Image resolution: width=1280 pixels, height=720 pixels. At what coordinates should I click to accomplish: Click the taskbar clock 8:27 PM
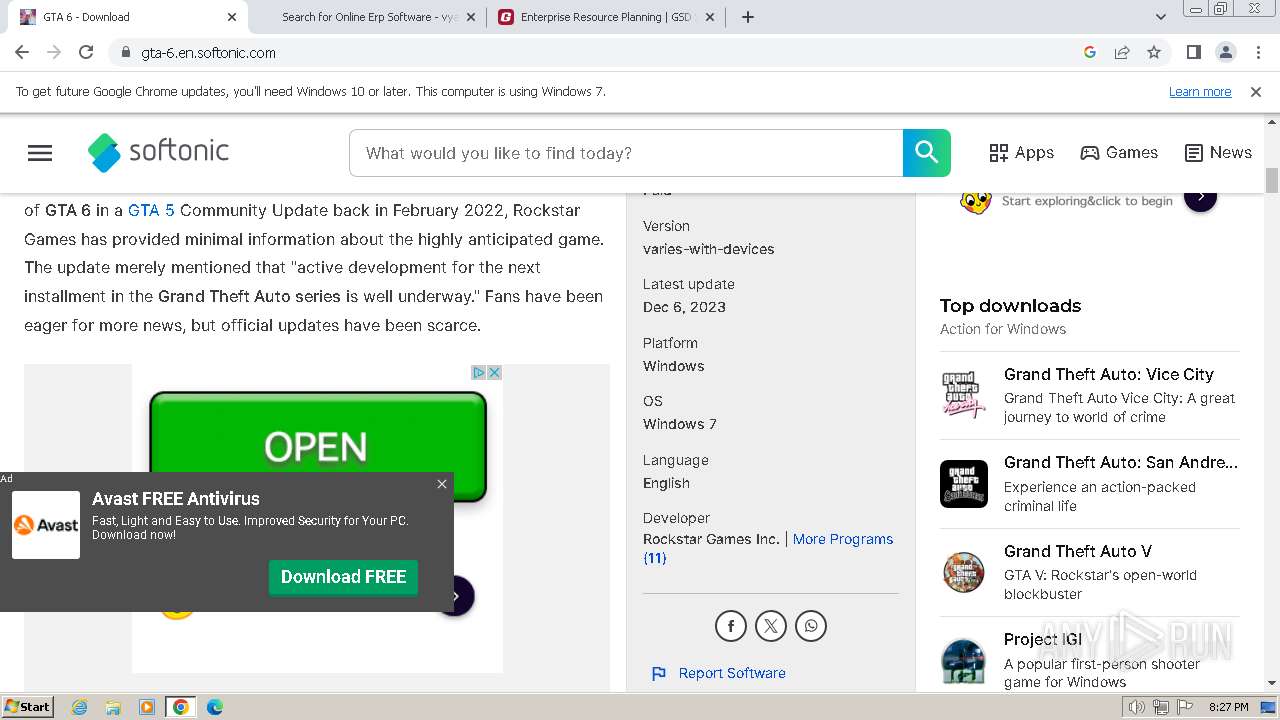point(1228,707)
